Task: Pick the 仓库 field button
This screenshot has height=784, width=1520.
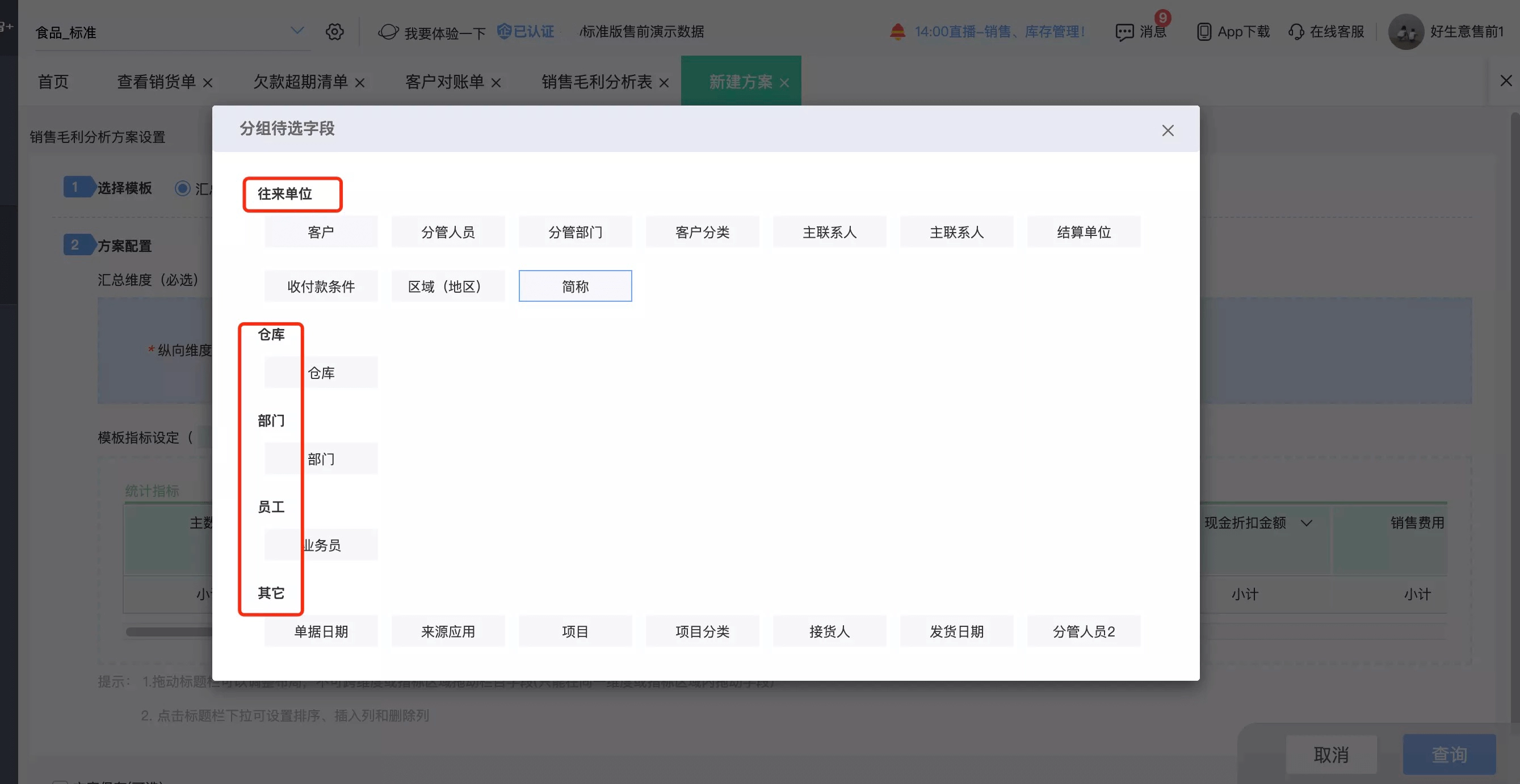Action: (x=321, y=372)
